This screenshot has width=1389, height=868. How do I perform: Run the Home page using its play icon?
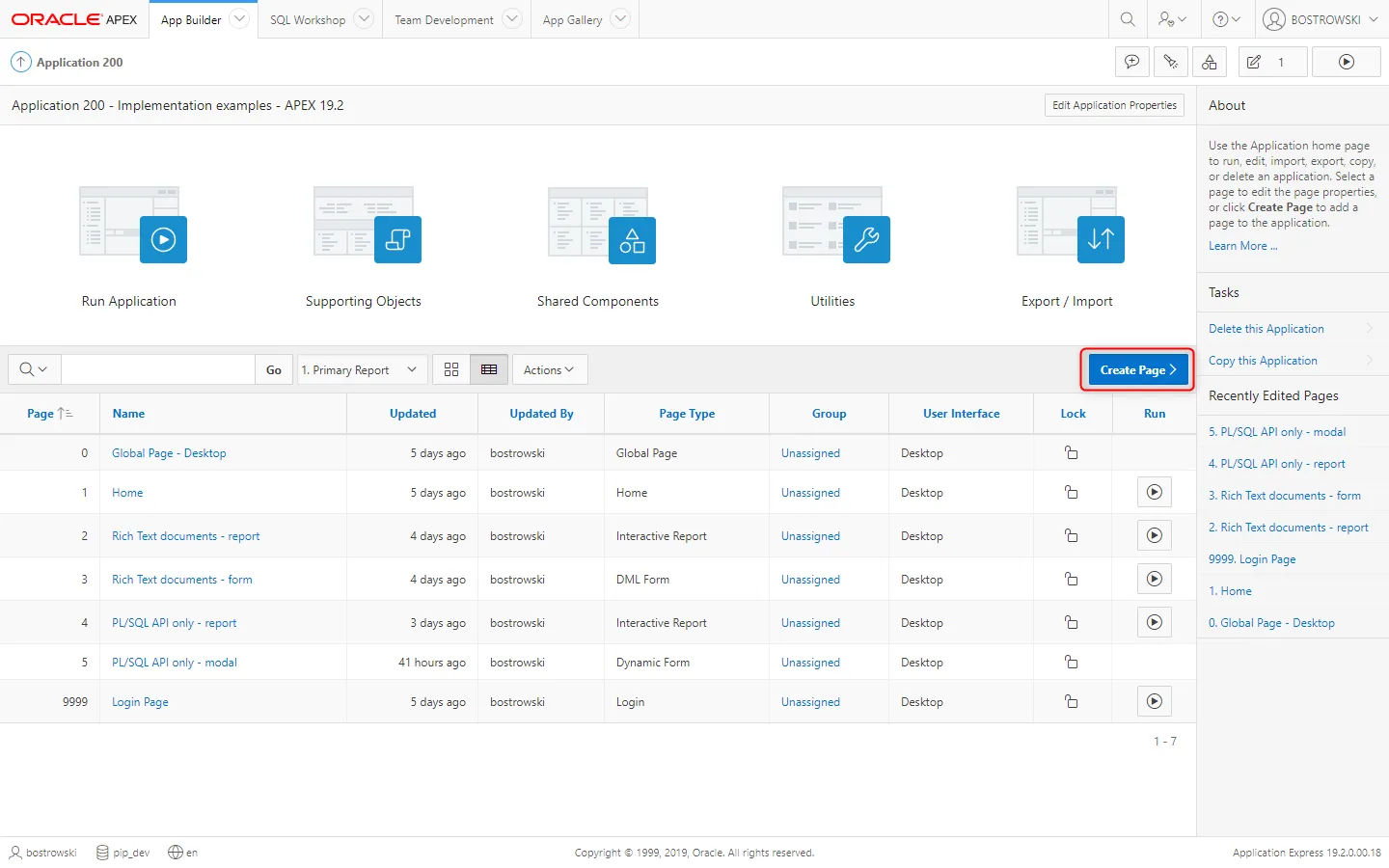coord(1154,492)
